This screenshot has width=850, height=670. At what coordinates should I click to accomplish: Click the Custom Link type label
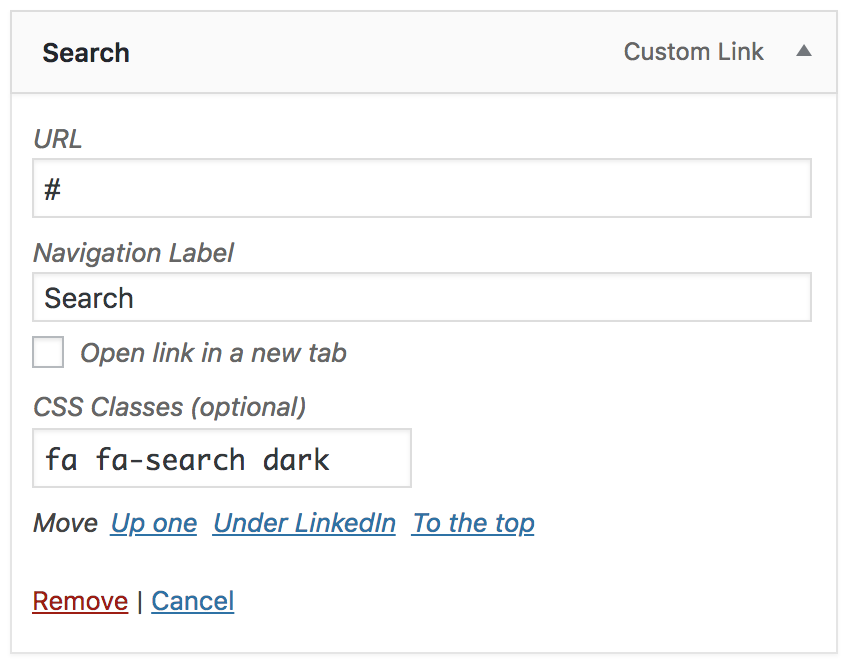[x=693, y=52]
